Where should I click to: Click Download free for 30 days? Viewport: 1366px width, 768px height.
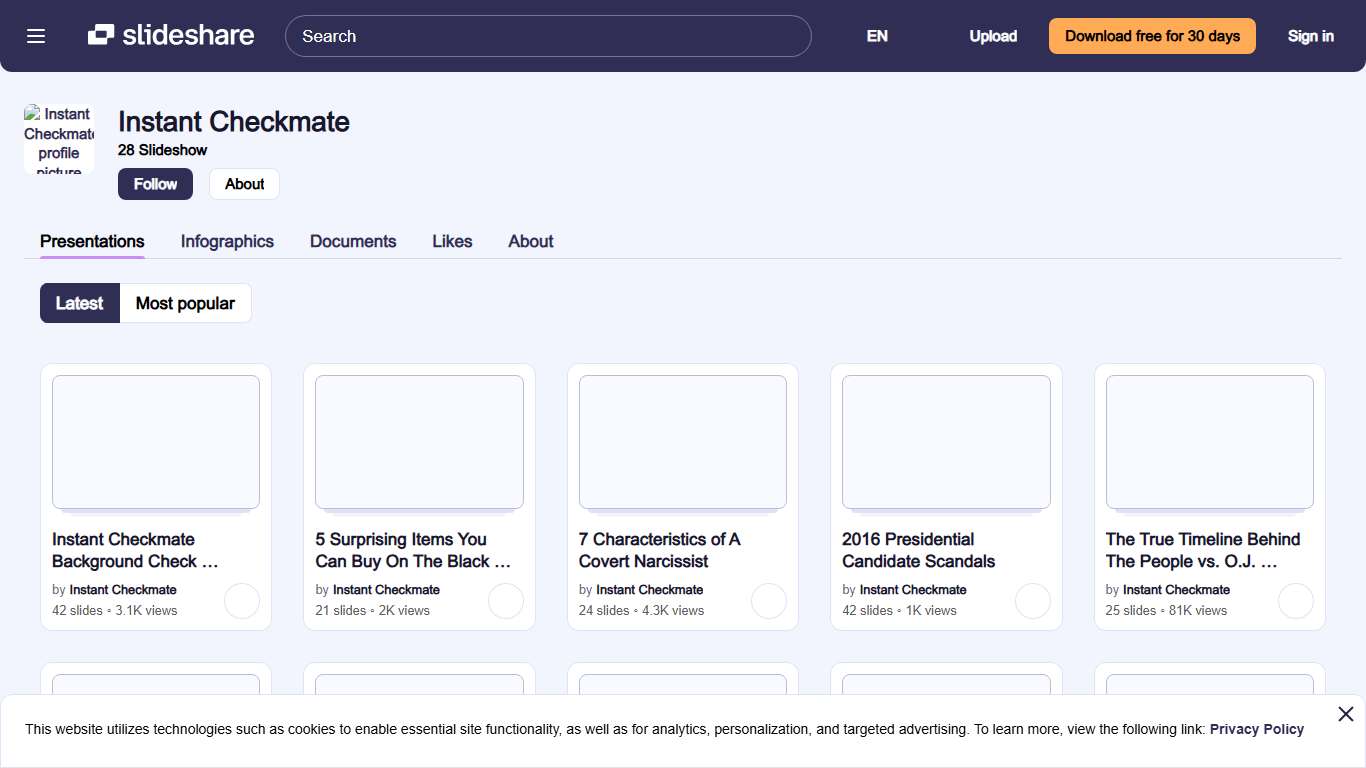[x=1152, y=36]
